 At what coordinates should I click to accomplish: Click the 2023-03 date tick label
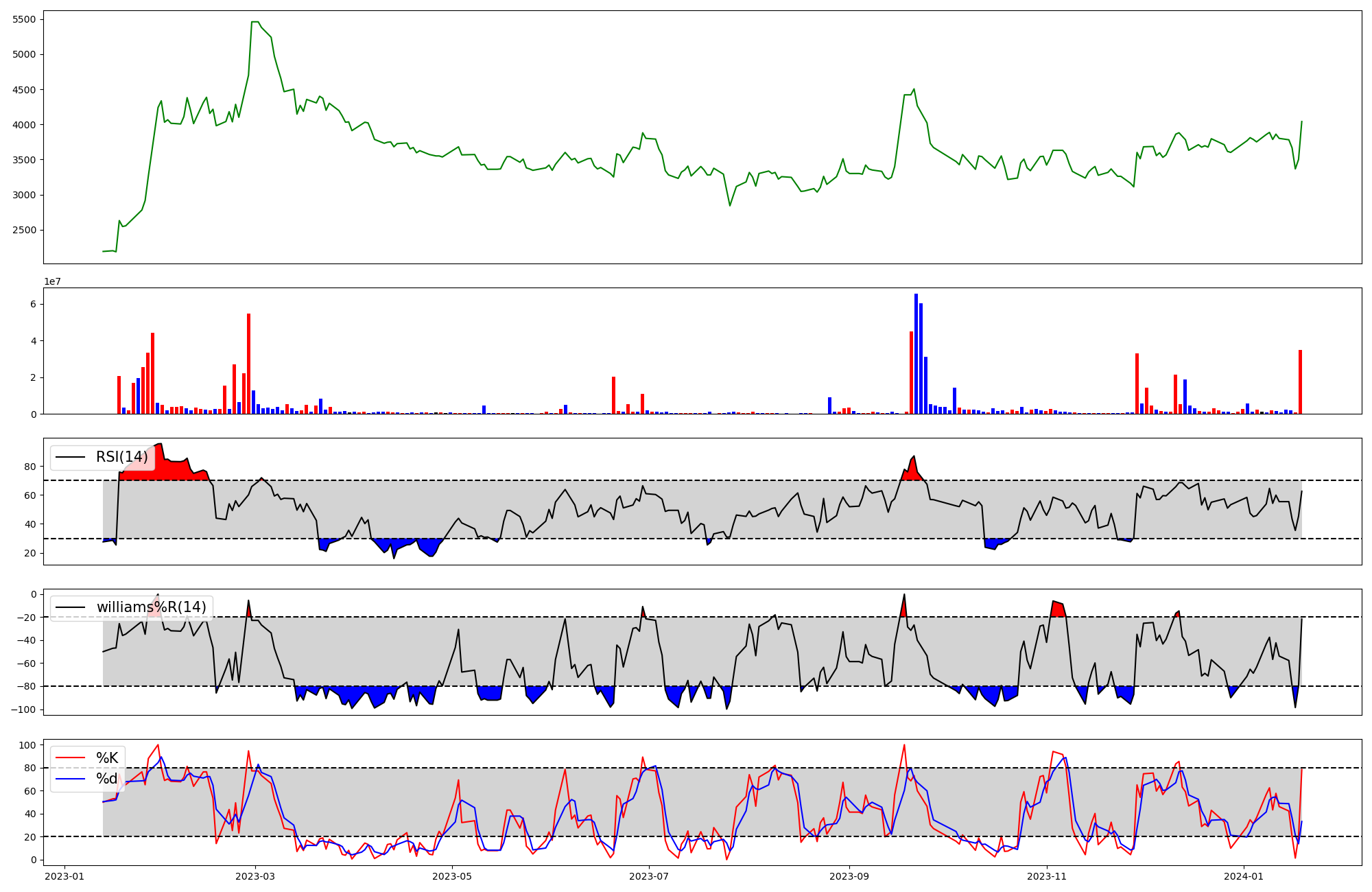[255, 876]
